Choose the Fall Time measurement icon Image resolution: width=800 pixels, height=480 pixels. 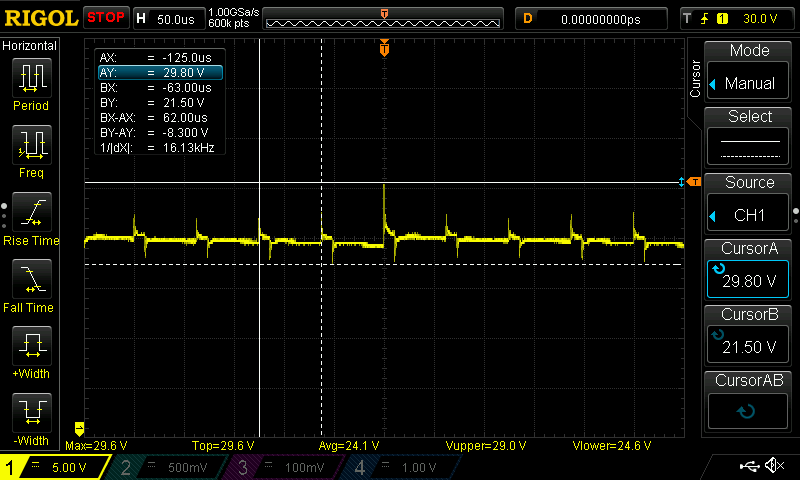point(31,279)
